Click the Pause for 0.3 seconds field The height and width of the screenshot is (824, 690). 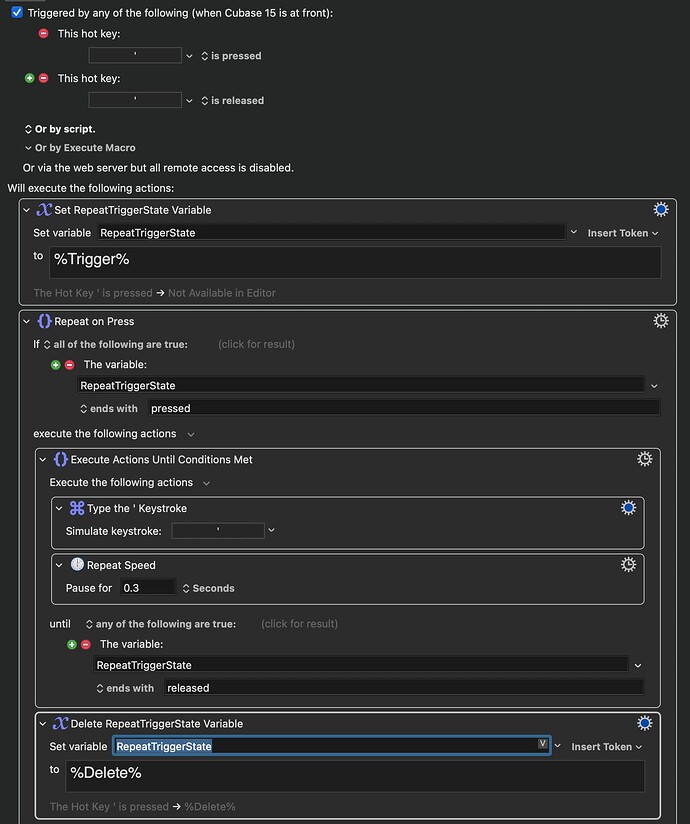pos(147,589)
